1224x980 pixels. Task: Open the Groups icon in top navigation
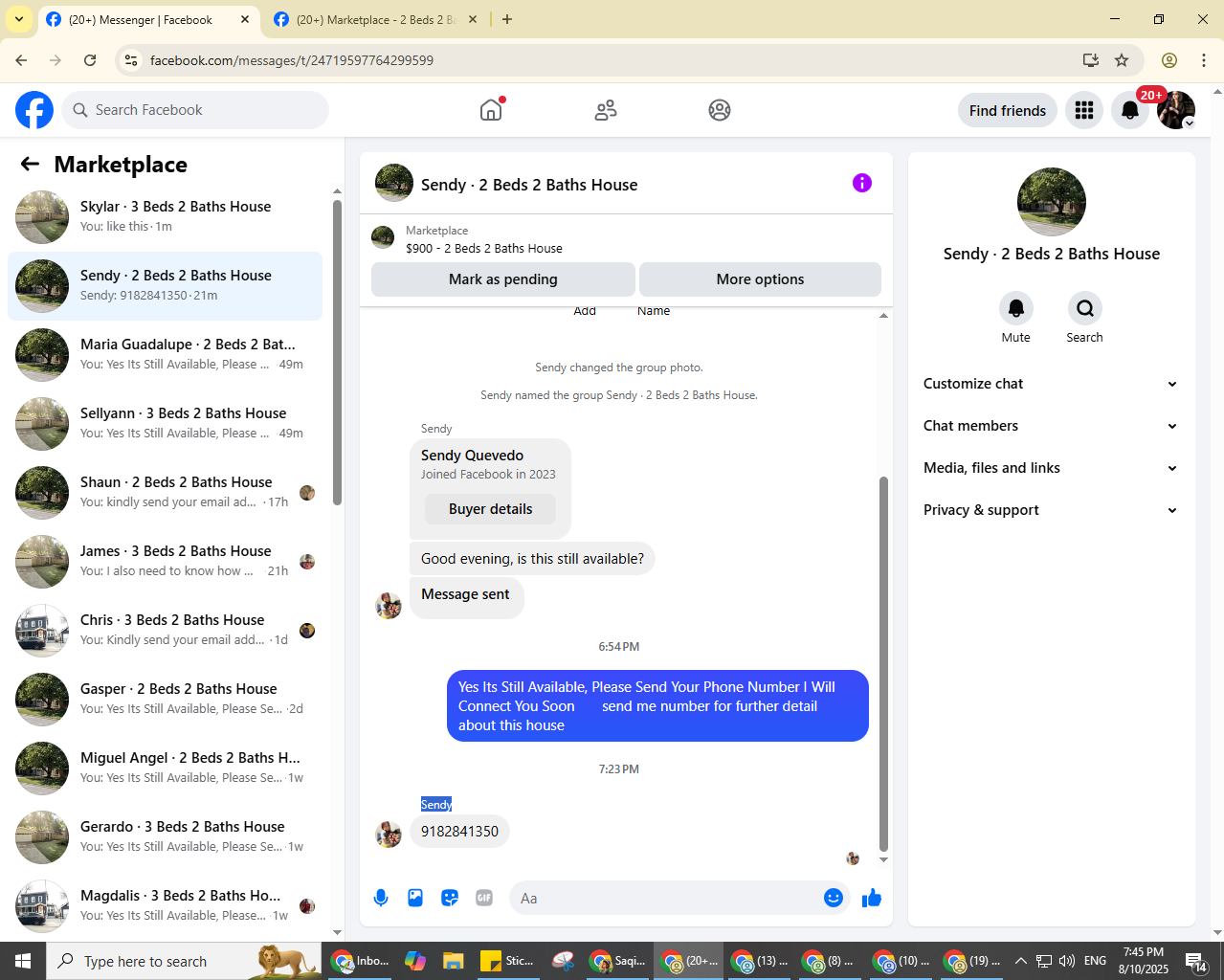click(720, 110)
